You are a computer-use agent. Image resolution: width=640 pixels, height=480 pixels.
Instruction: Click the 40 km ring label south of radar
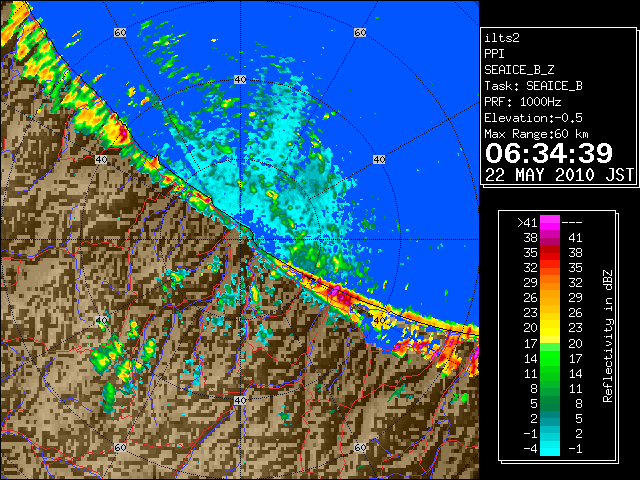tap(240, 400)
